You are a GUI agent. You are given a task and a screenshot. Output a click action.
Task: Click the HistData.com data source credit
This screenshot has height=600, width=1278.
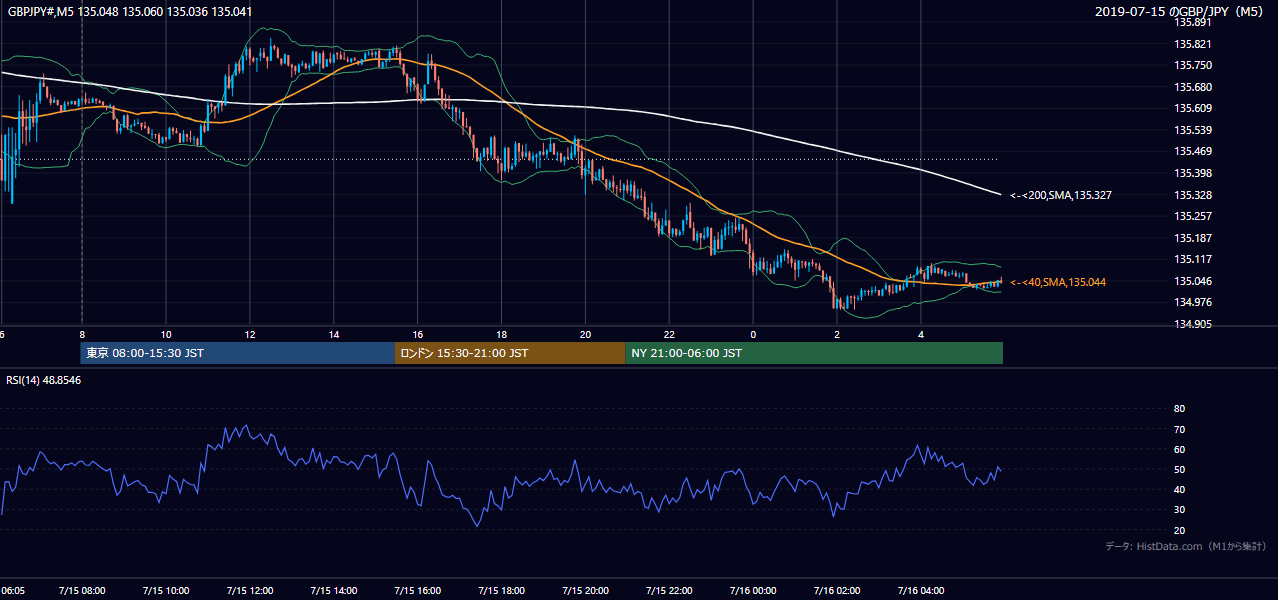[x=1186, y=546]
